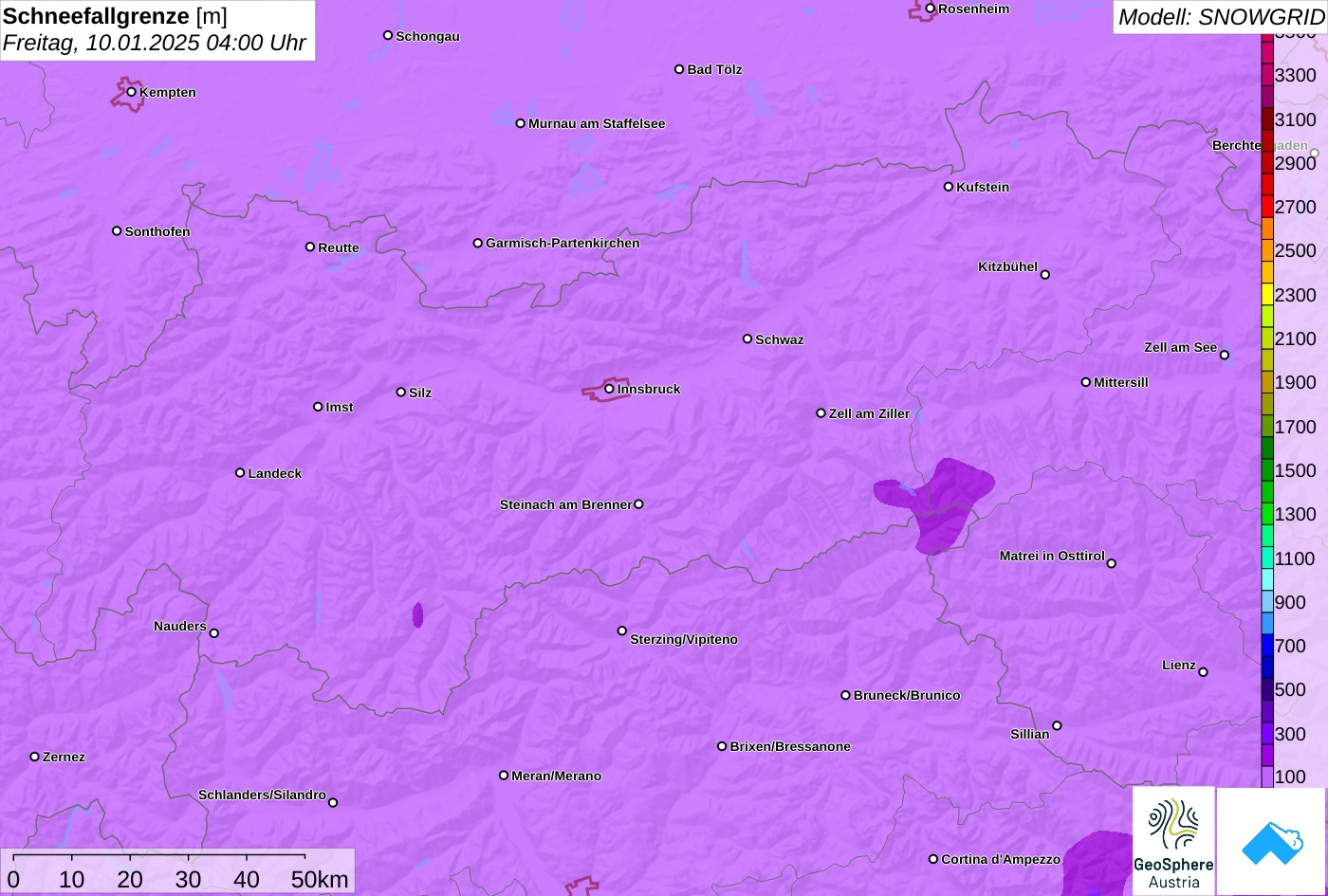Click the 2100 legend value

click(1296, 338)
